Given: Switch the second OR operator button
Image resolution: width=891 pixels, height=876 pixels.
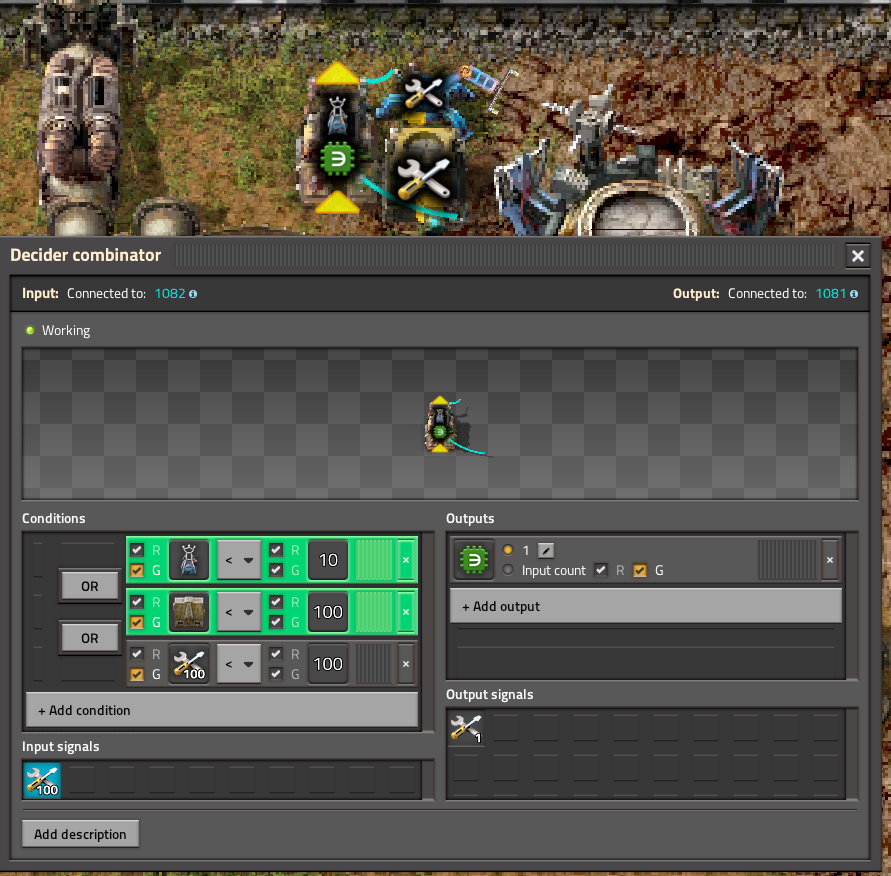Looking at the screenshot, I should (x=90, y=638).
